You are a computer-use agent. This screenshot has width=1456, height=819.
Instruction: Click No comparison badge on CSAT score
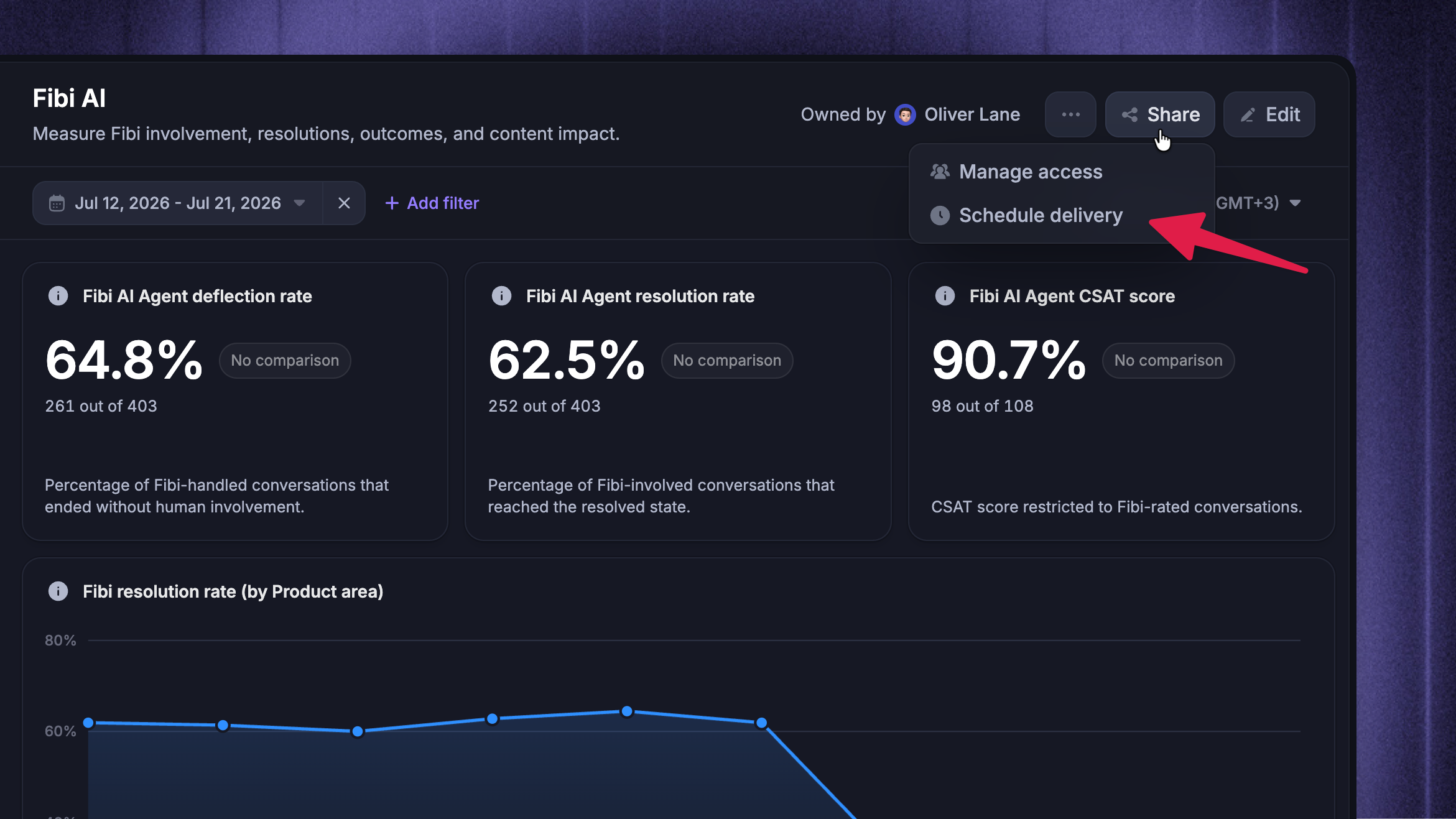pyautogui.click(x=1168, y=361)
